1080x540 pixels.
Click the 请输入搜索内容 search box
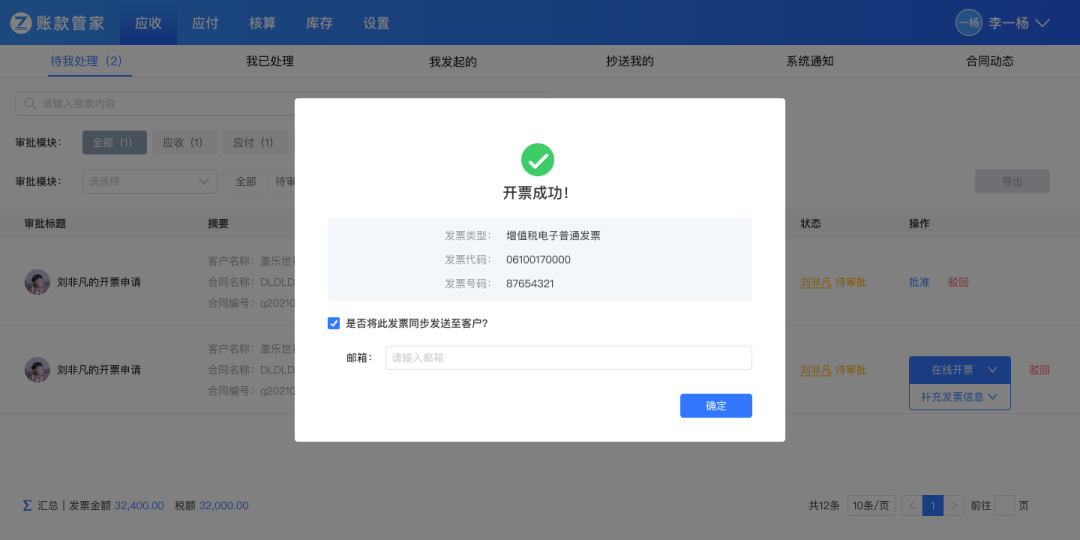point(281,103)
